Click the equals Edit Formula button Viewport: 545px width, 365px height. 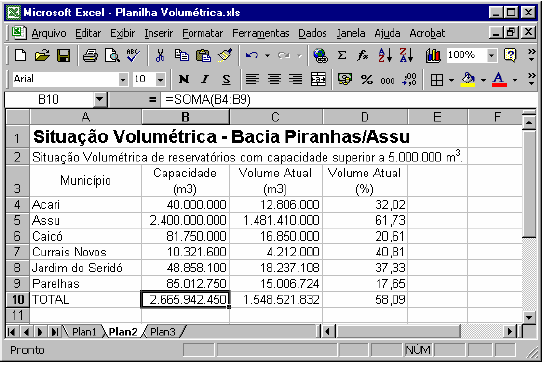[x=152, y=100]
